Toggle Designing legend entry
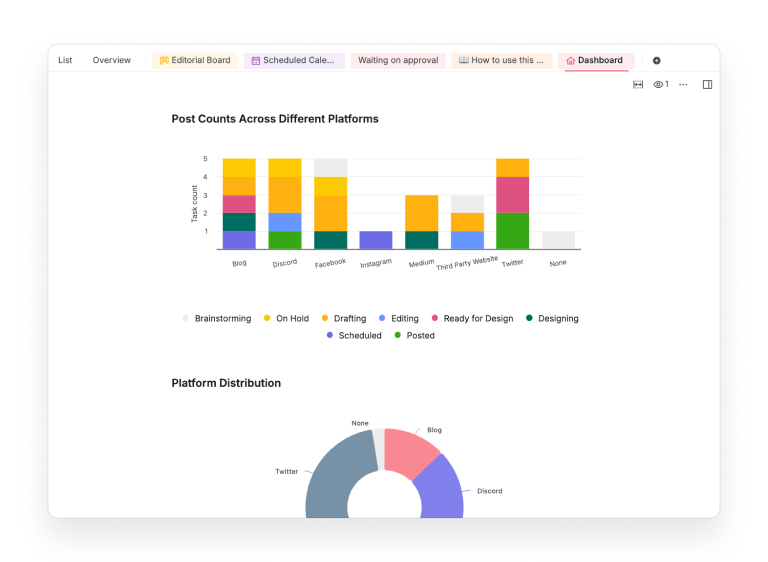This screenshot has width=768, height=562. click(x=552, y=318)
